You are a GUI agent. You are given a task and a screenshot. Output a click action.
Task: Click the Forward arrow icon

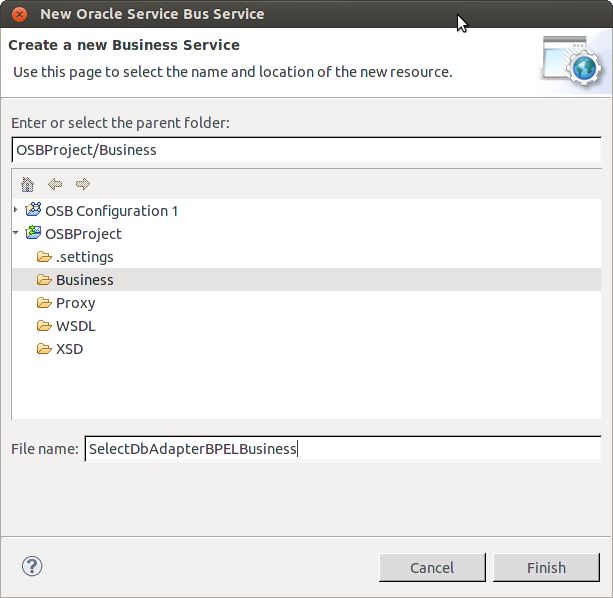tap(83, 184)
